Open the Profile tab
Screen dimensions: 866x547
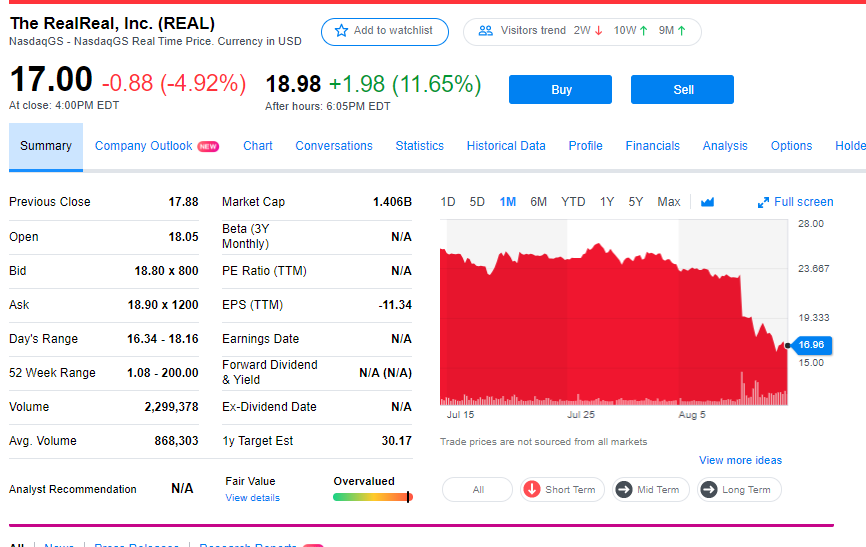pos(585,146)
